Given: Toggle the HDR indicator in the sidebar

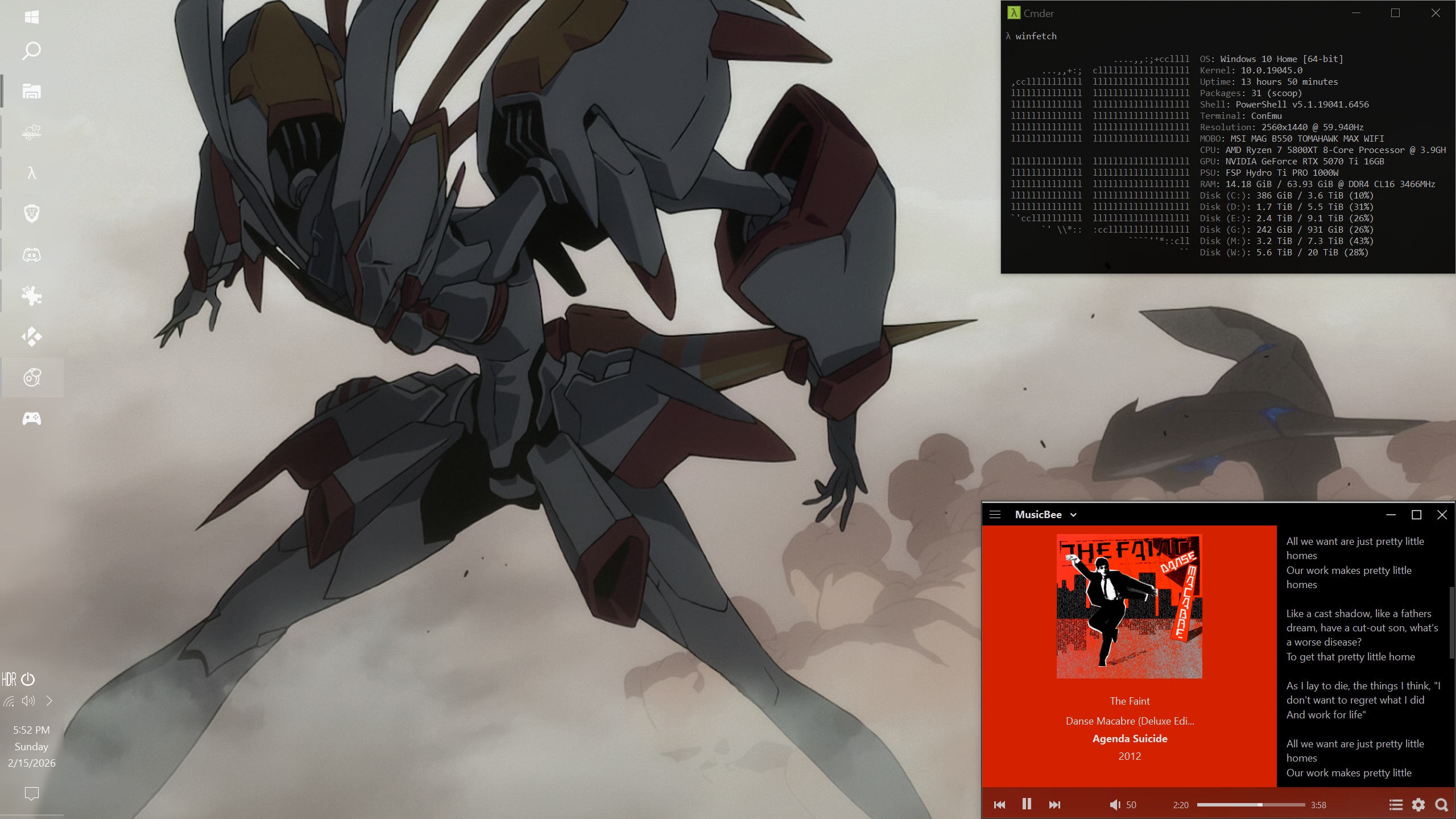Looking at the screenshot, I should point(9,679).
